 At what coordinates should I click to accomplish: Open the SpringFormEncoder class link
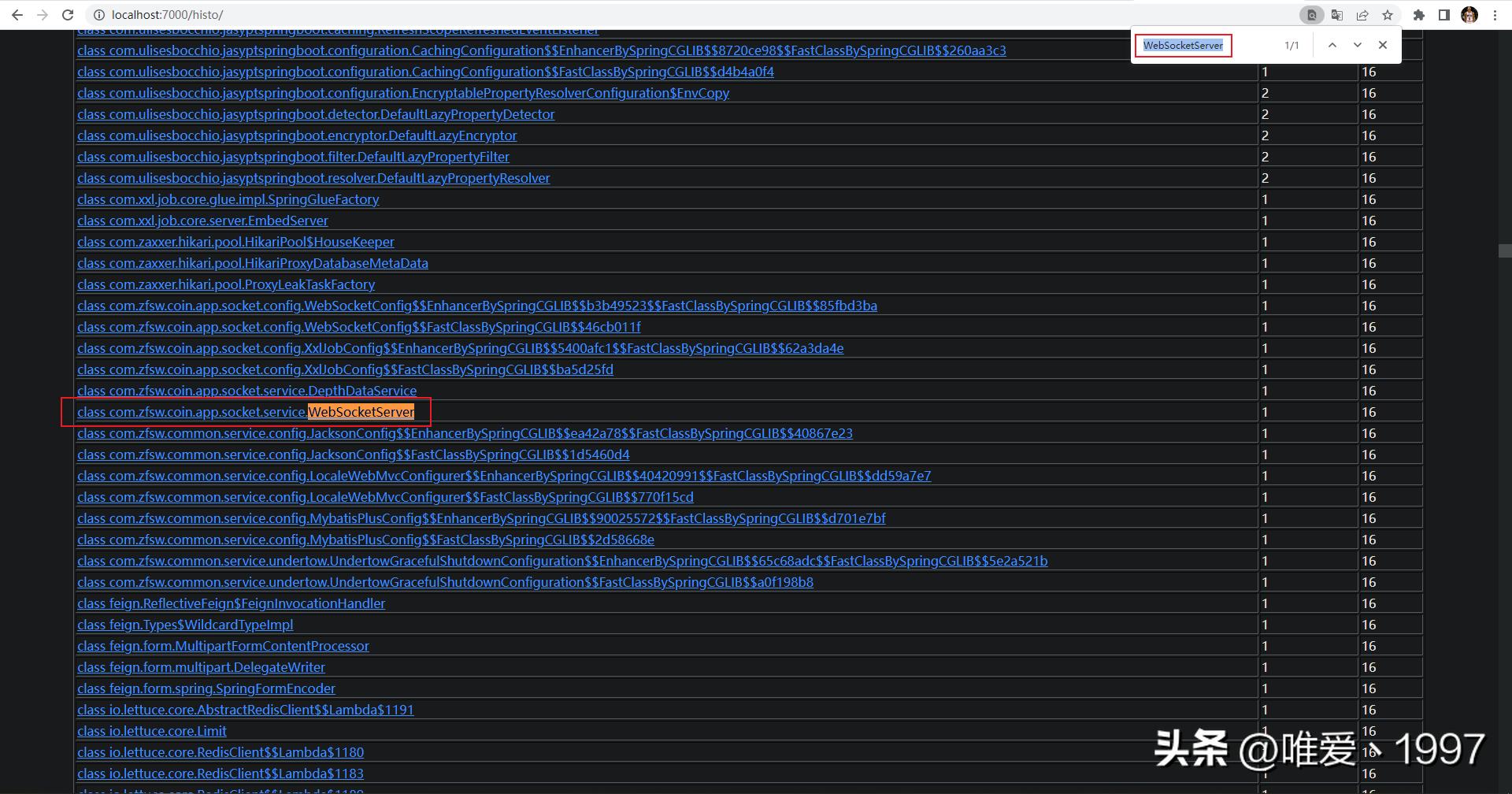(x=206, y=688)
